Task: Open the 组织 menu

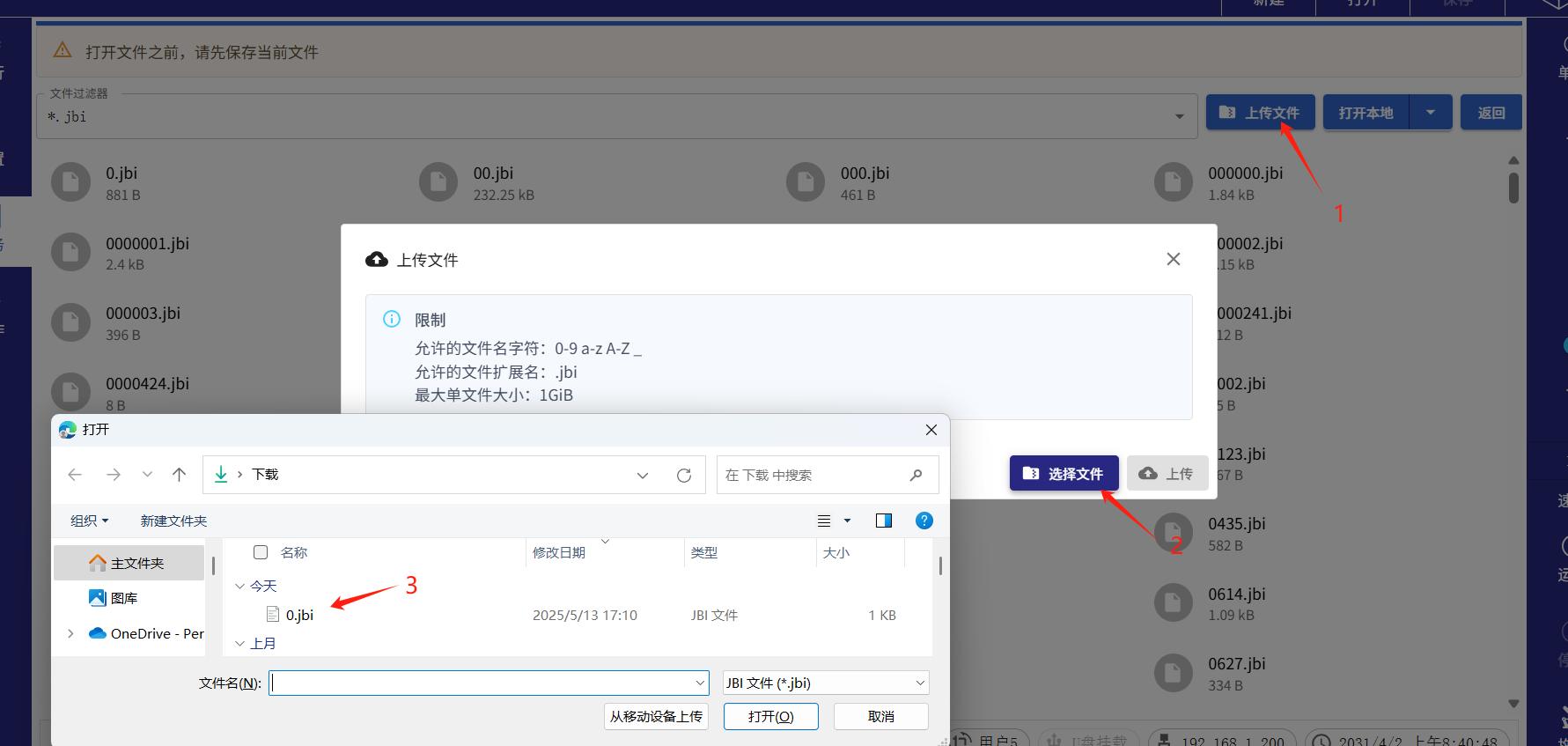Action: (89, 521)
